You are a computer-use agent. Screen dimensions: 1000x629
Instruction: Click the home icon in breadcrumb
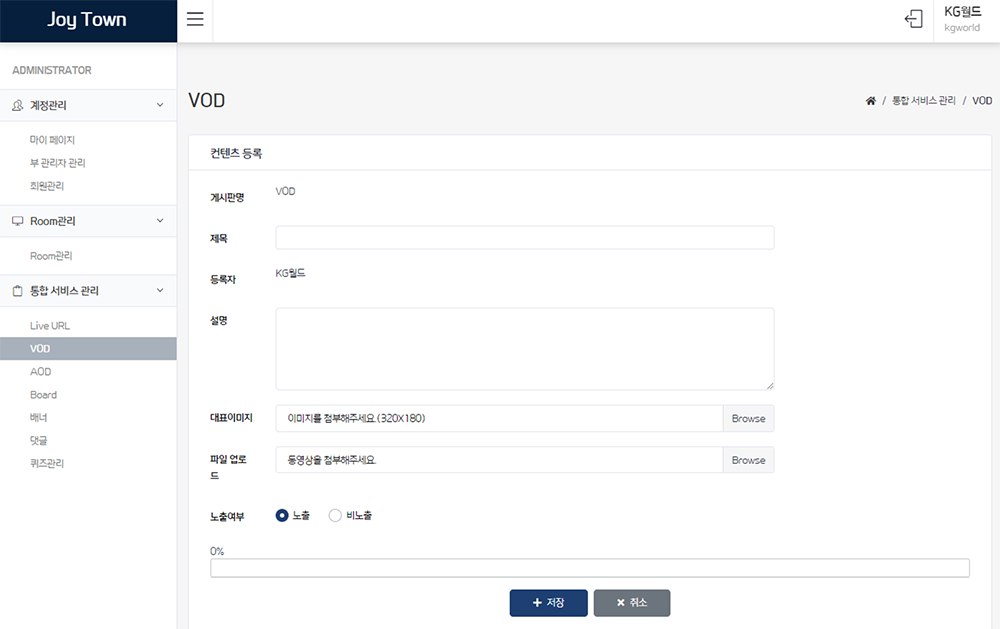(x=871, y=101)
